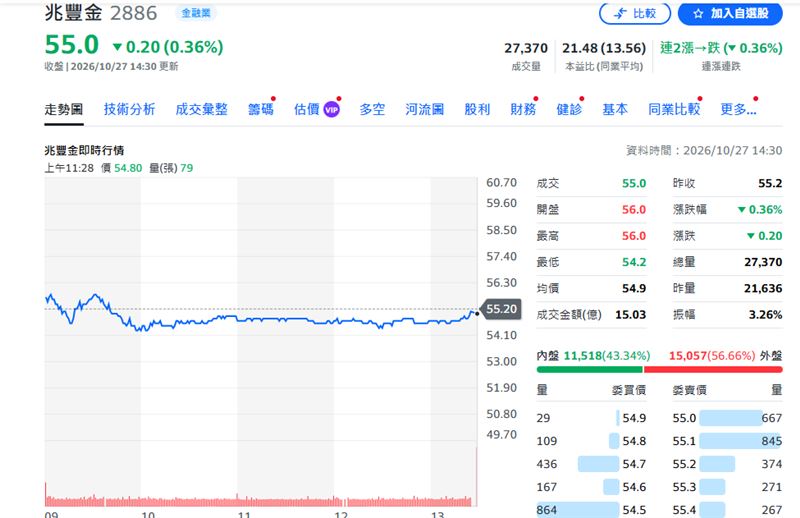Click the 55.0 large stock price
Screen dimensions: 800x518
coord(71,44)
